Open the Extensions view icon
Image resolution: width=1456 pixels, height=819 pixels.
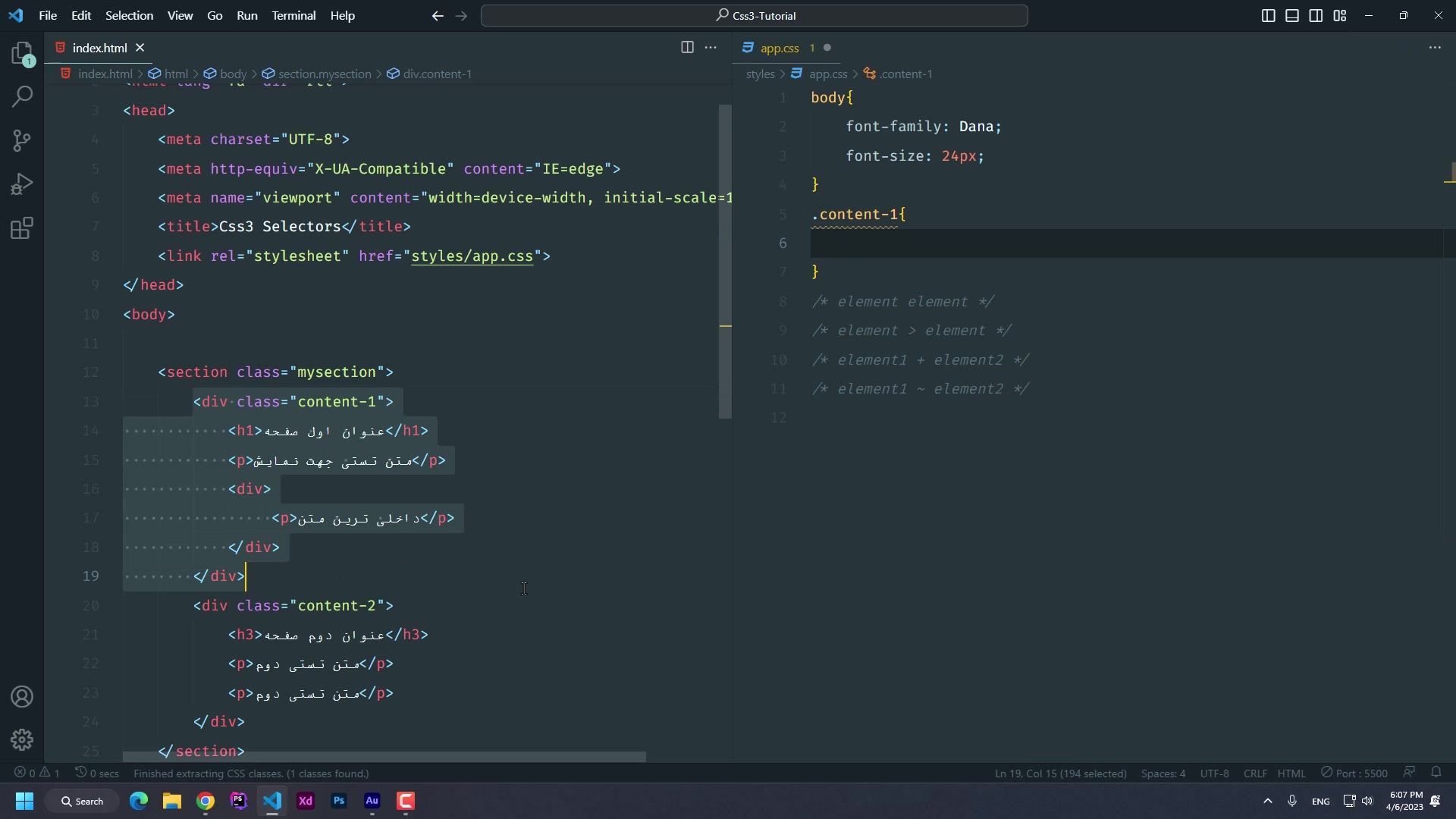click(22, 228)
